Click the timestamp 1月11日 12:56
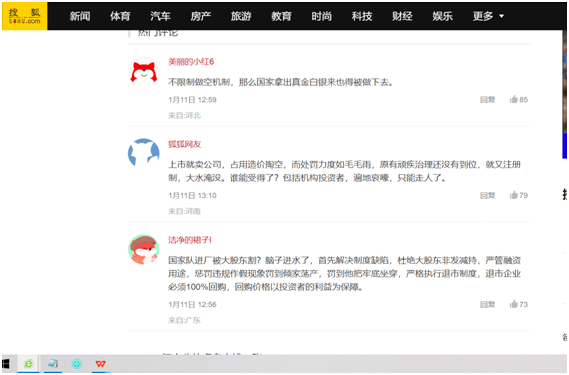This screenshot has width=569, height=375. pyautogui.click(x=192, y=304)
